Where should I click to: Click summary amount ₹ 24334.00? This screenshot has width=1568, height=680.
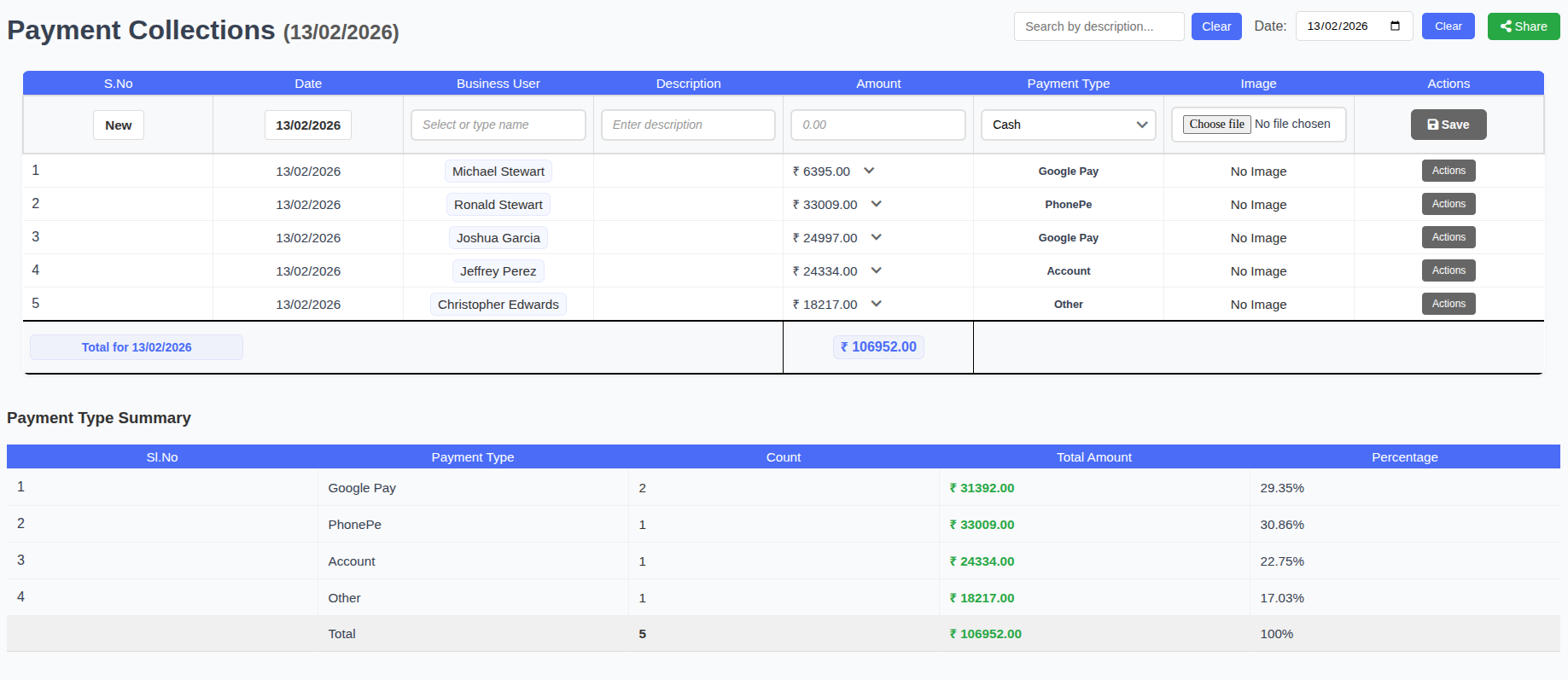pos(982,561)
